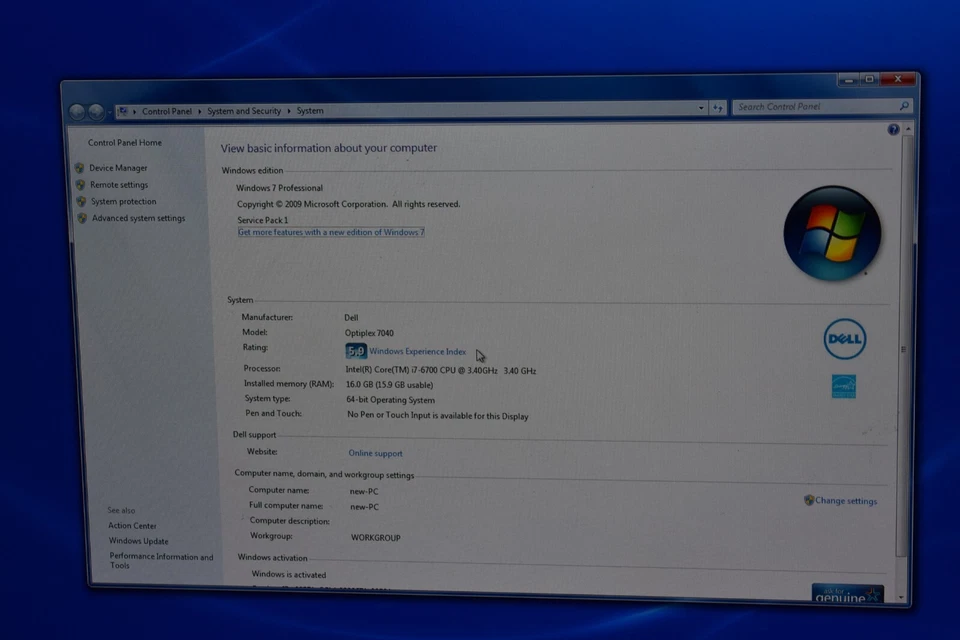Click the blue Help question mark icon

(893, 130)
